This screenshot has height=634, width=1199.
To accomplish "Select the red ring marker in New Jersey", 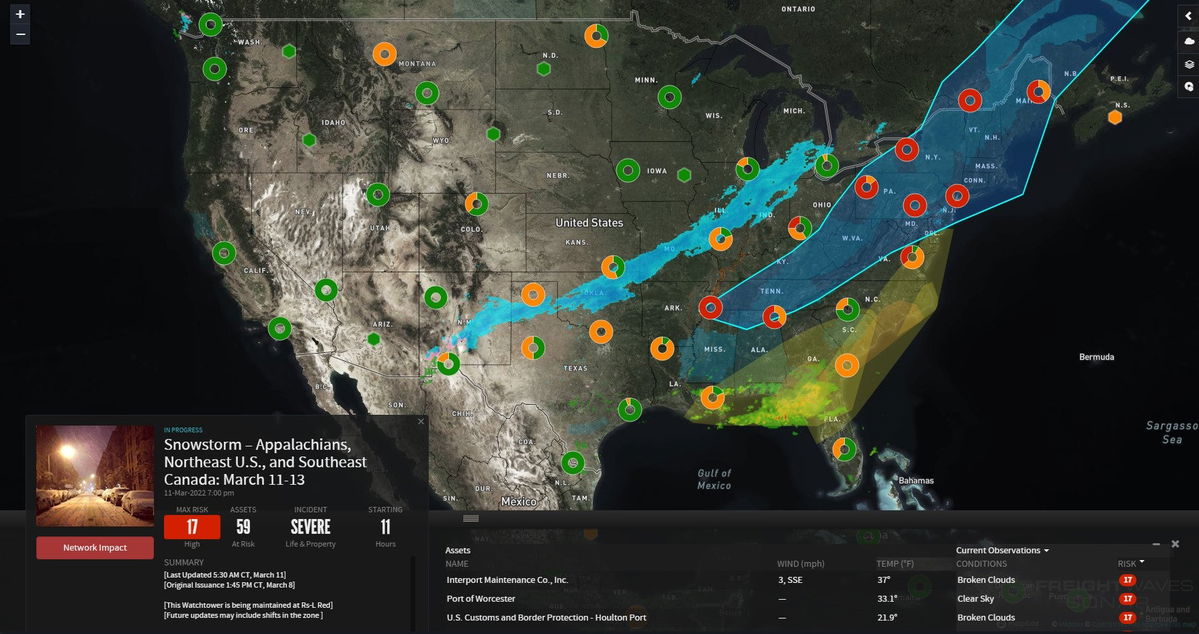I will pyautogui.click(x=957, y=196).
